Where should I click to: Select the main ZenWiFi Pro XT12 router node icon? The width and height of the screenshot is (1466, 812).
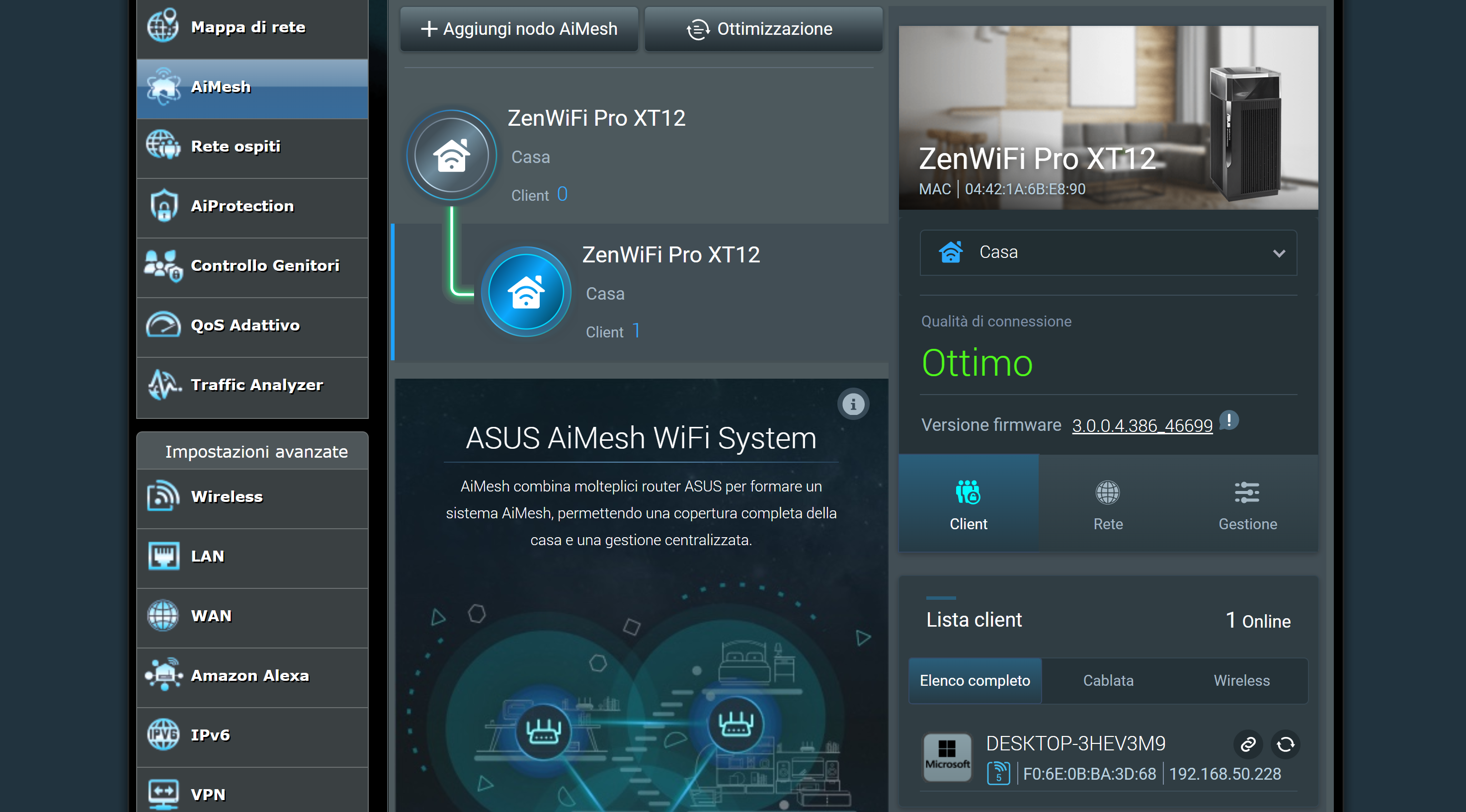[x=451, y=155]
